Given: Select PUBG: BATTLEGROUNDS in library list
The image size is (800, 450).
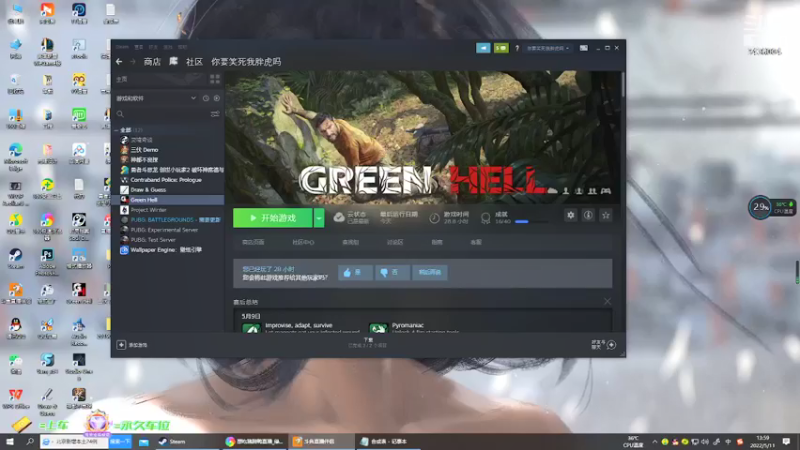Looking at the screenshot, I should pyautogui.click(x=168, y=219).
